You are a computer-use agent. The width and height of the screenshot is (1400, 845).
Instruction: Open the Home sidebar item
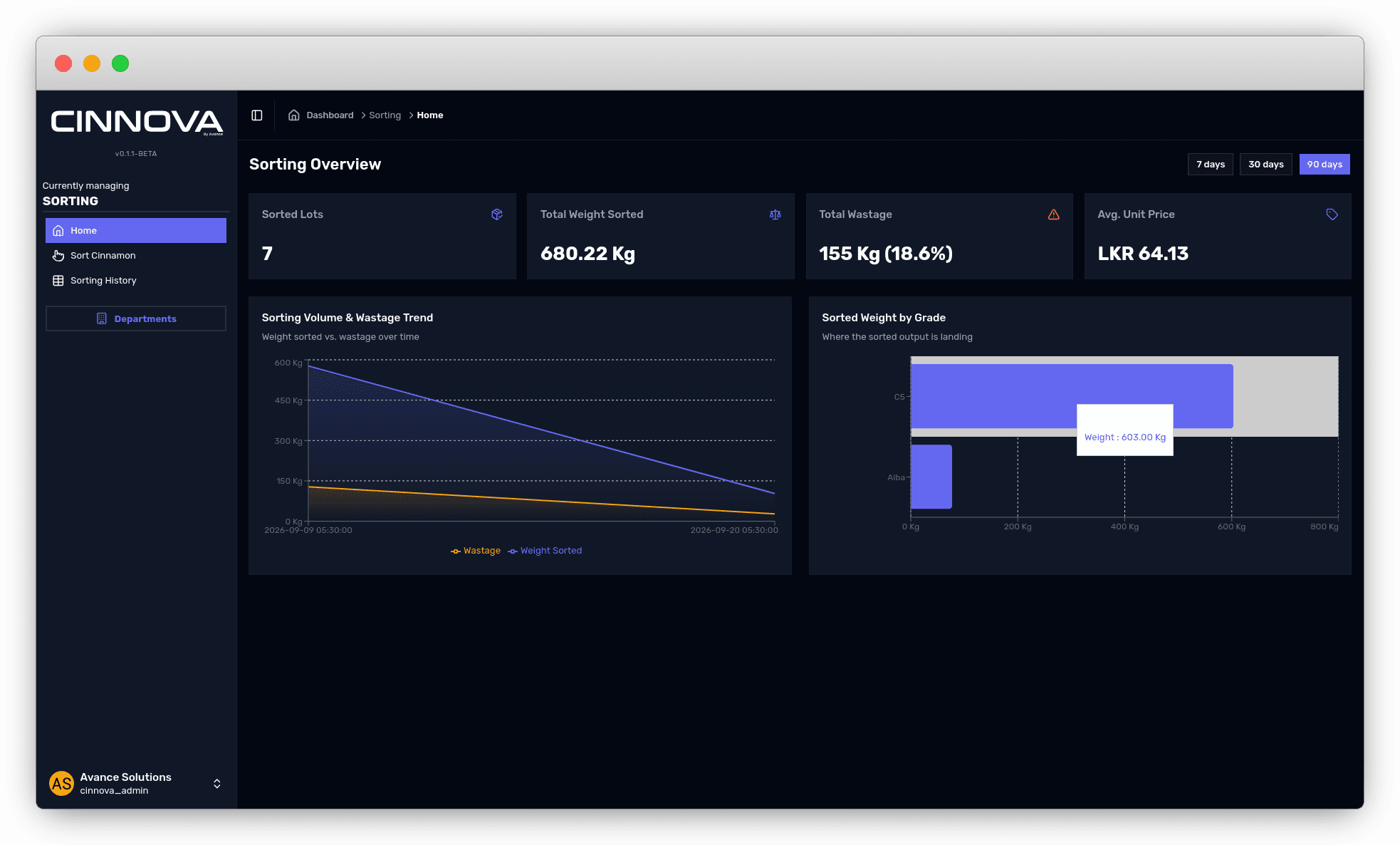click(x=136, y=231)
